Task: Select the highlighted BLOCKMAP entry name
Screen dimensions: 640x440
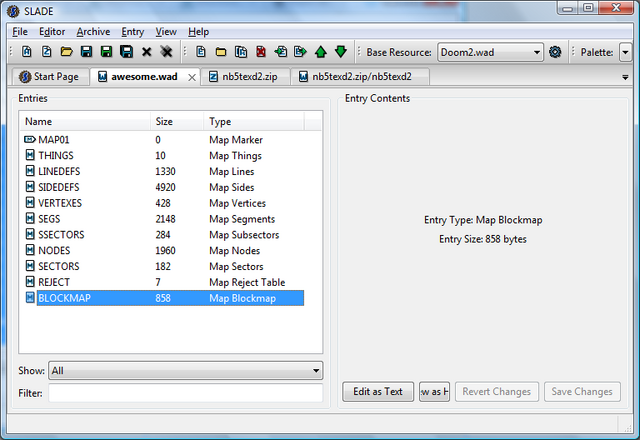Action: click(x=64, y=298)
